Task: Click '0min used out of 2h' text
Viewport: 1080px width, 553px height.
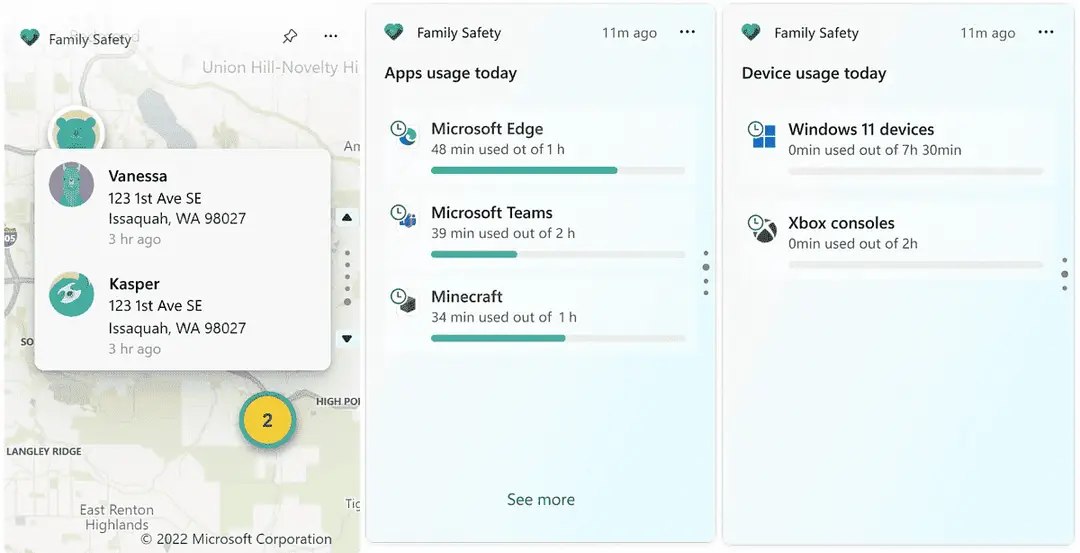Action: (x=853, y=243)
